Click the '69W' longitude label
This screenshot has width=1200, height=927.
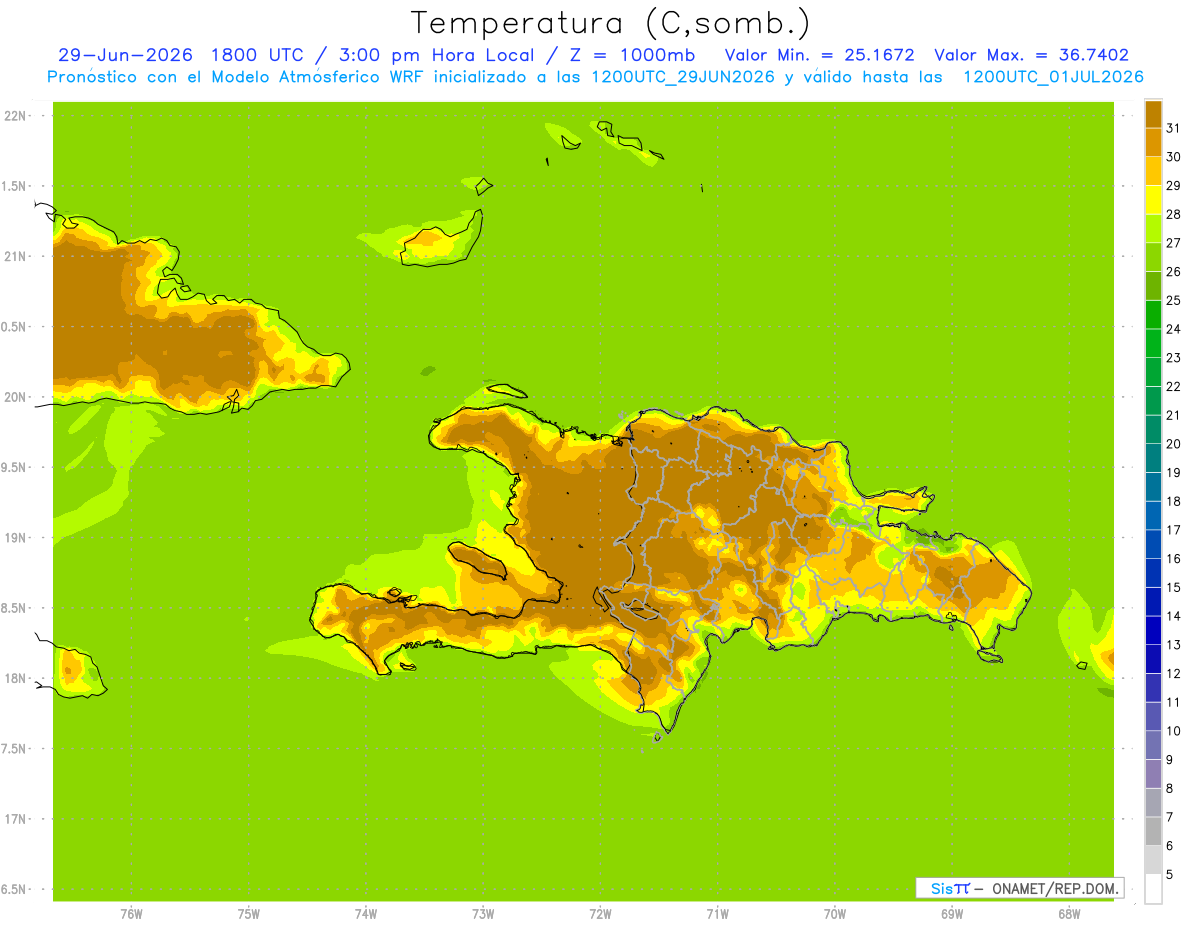pyautogui.click(x=952, y=914)
